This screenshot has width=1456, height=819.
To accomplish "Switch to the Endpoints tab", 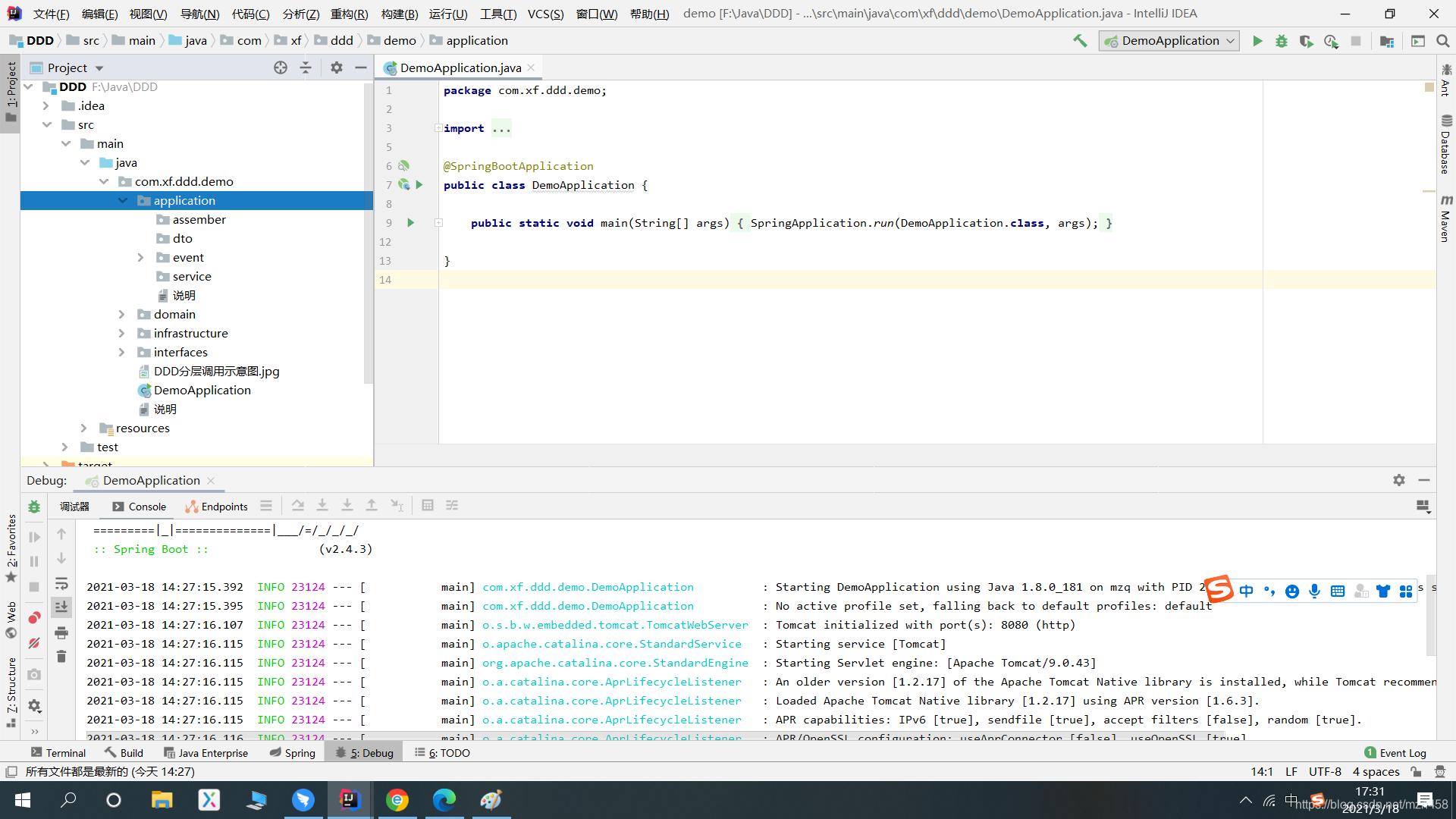I will pos(217,507).
